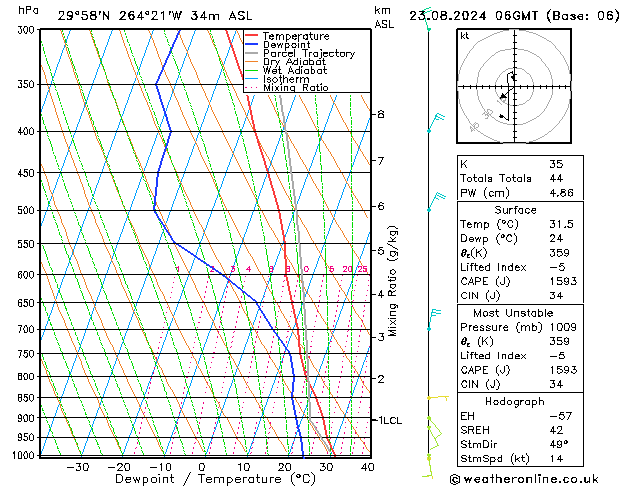The height and width of the screenshot is (486, 629).
Task: Click the wind barb near 400 hPa
Action: click(x=434, y=124)
